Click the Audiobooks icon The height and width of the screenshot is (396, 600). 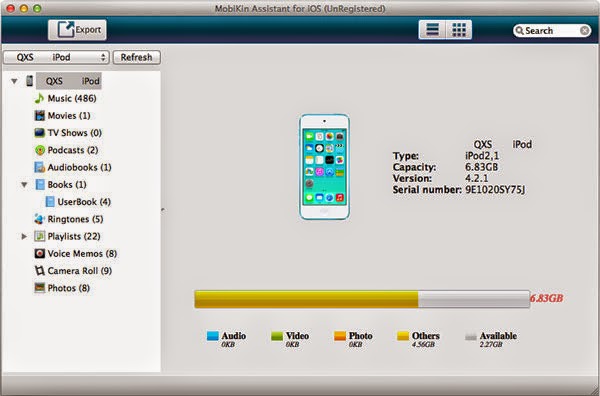tap(39, 167)
